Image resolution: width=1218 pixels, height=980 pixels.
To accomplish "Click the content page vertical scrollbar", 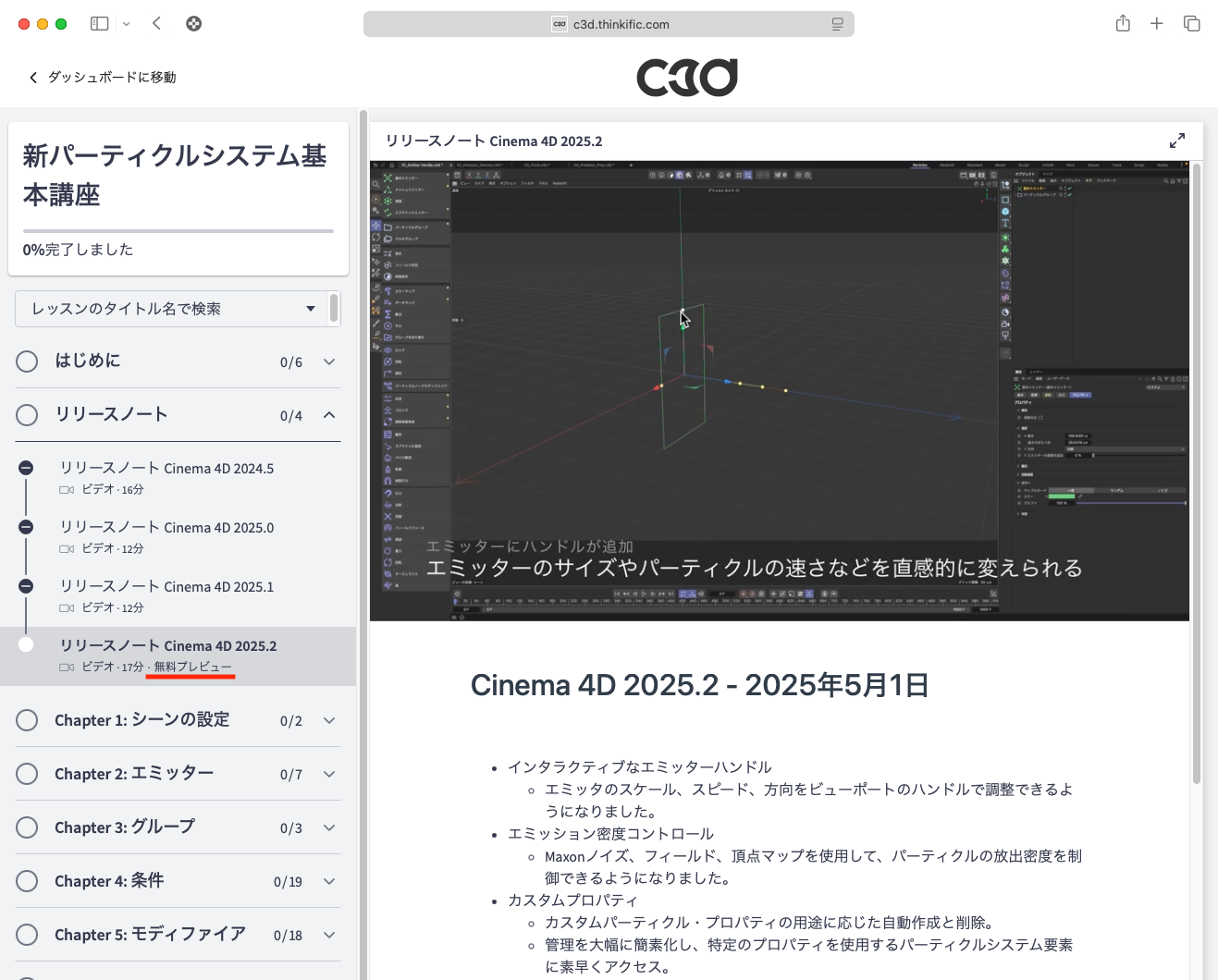I will tap(1196, 474).
